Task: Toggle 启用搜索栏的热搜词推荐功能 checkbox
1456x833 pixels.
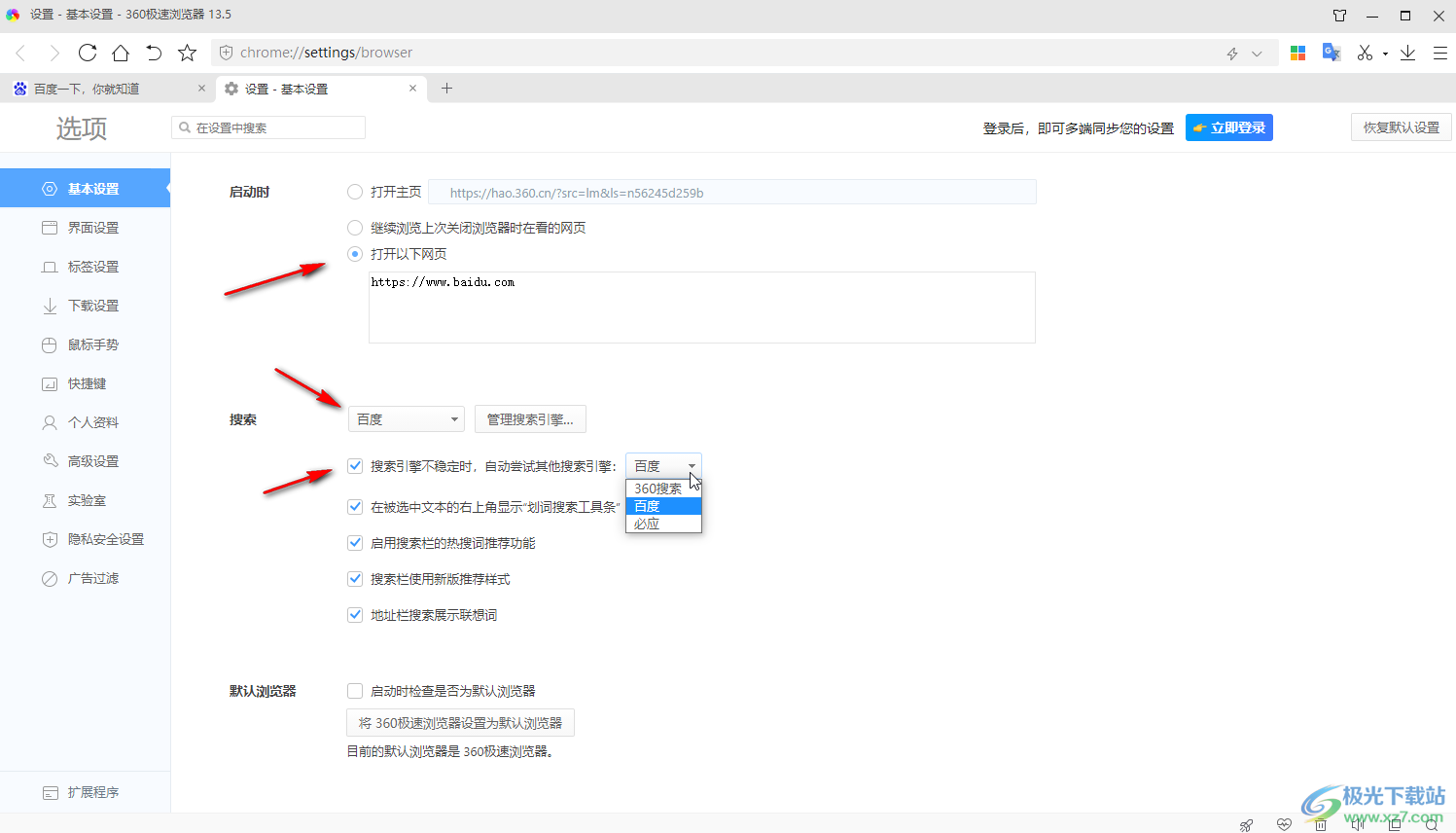Action: pos(355,543)
